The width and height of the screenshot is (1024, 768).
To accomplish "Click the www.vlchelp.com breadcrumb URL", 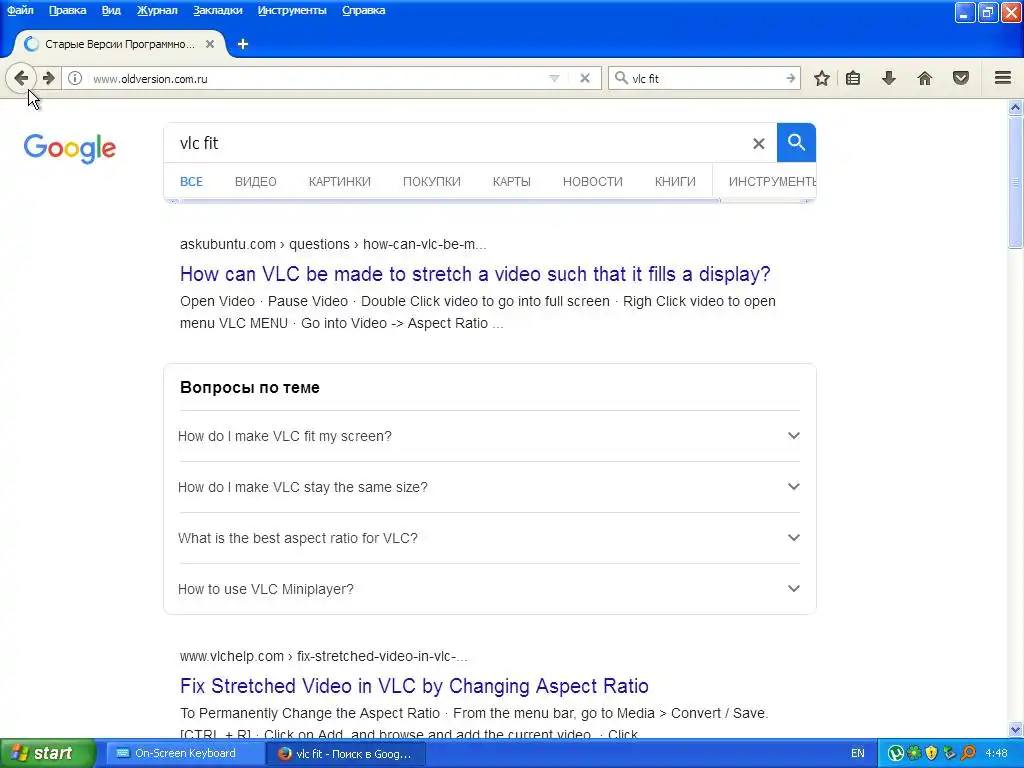I will coord(323,656).
